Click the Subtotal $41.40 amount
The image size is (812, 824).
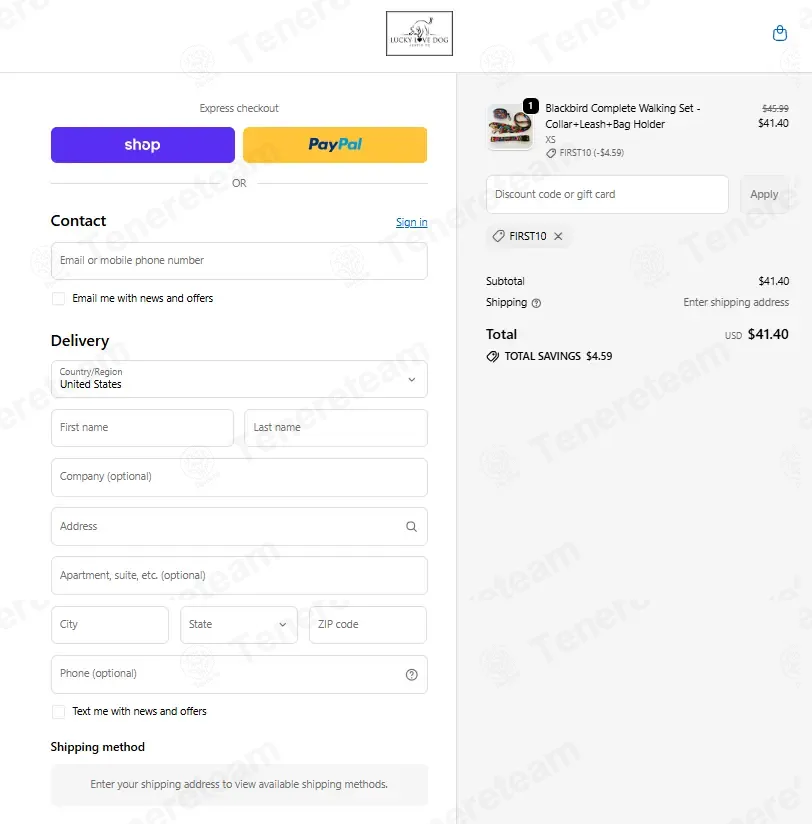(x=773, y=281)
